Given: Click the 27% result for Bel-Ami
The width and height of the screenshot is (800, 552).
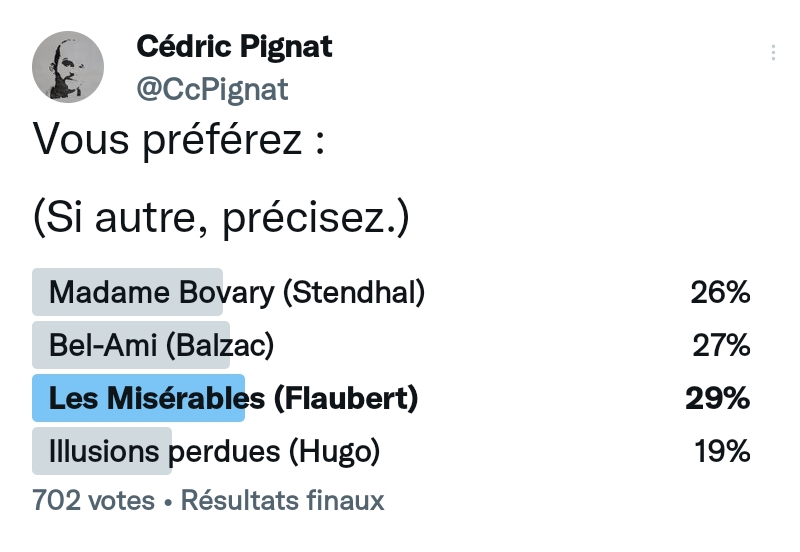Looking at the screenshot, I should point(721,345).
